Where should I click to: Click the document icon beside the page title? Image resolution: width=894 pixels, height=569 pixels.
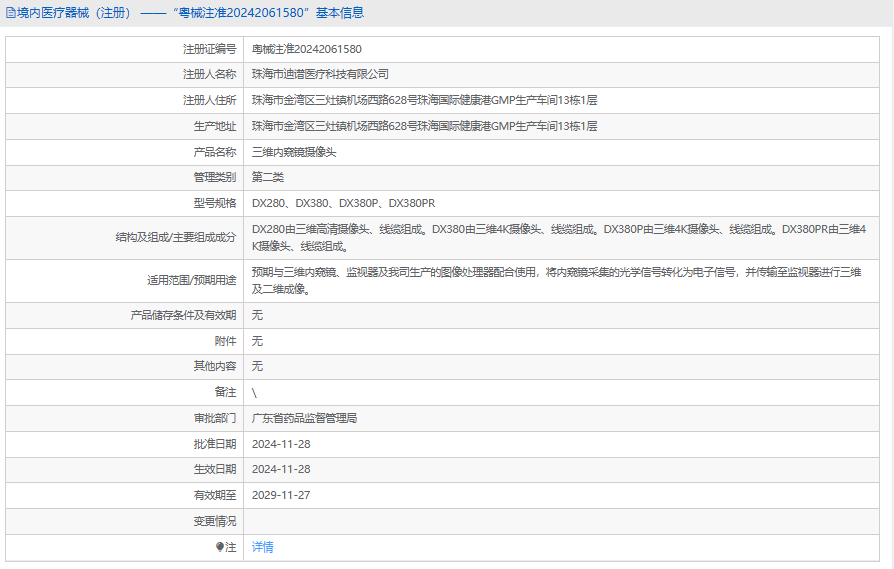[x=11, y=13]
